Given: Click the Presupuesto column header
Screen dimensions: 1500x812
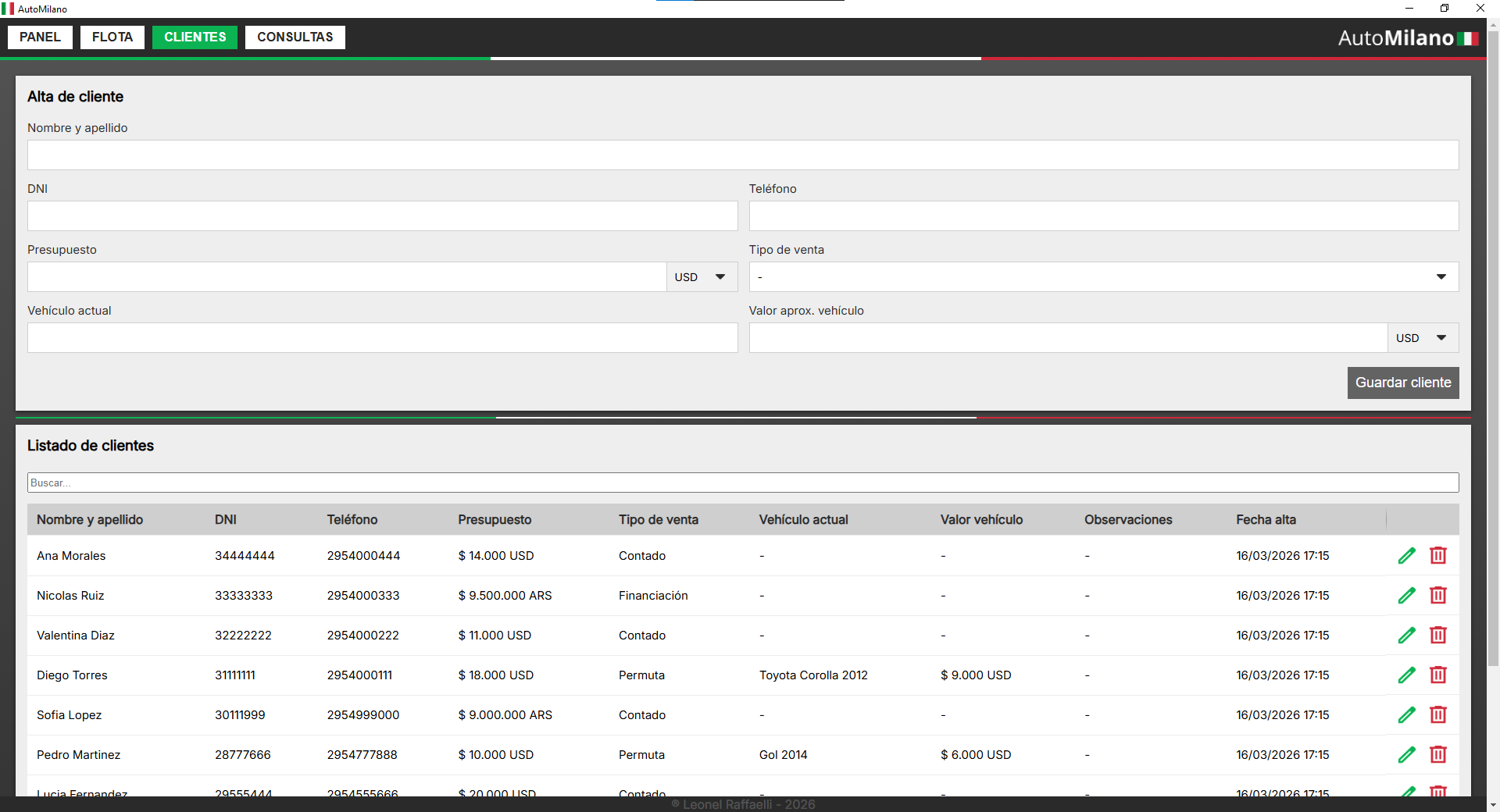Looking at the screenshot, I should click(x=495, y=520).
